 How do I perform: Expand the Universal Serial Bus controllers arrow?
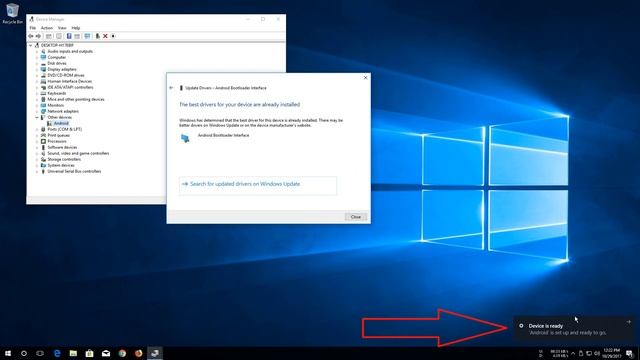pos(37,171)
